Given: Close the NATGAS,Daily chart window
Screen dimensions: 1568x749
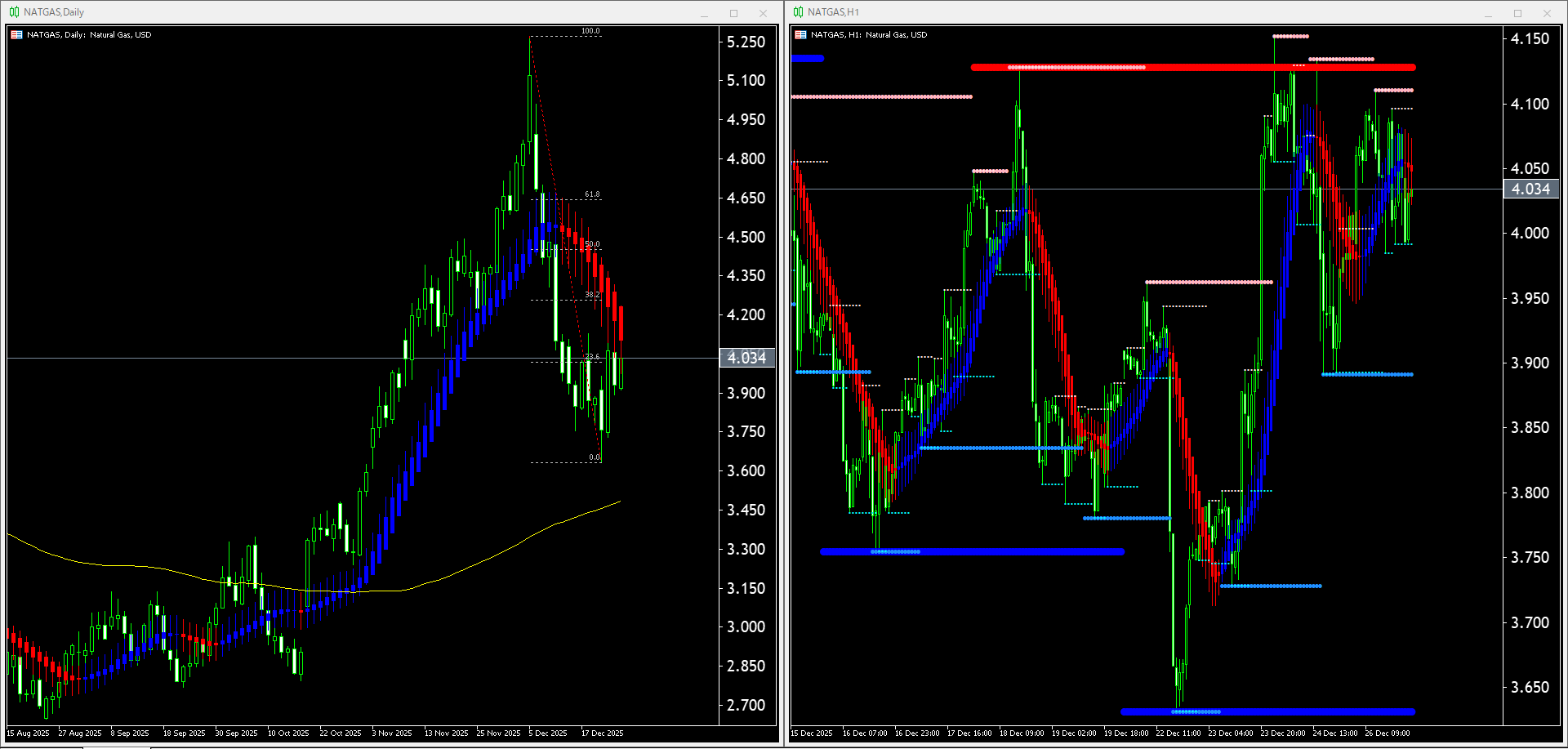Looking at the screenshot, I should click(x=763, y=13).
